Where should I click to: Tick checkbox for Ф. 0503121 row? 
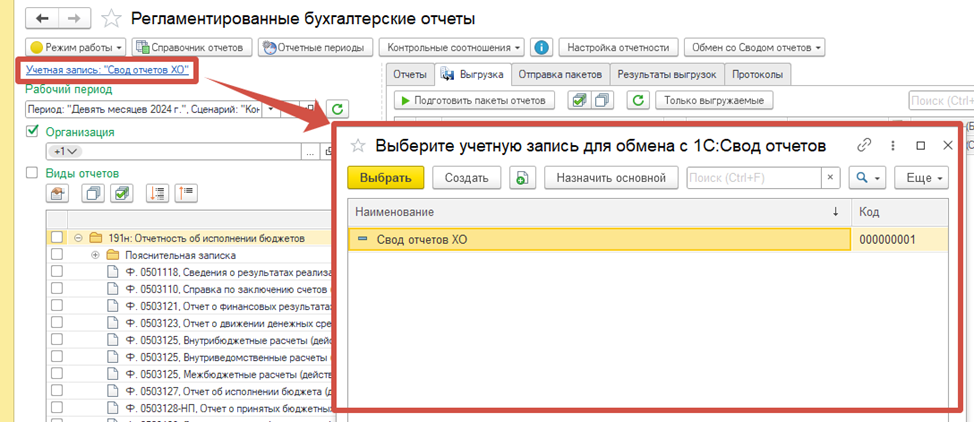[x=57, y=306]
